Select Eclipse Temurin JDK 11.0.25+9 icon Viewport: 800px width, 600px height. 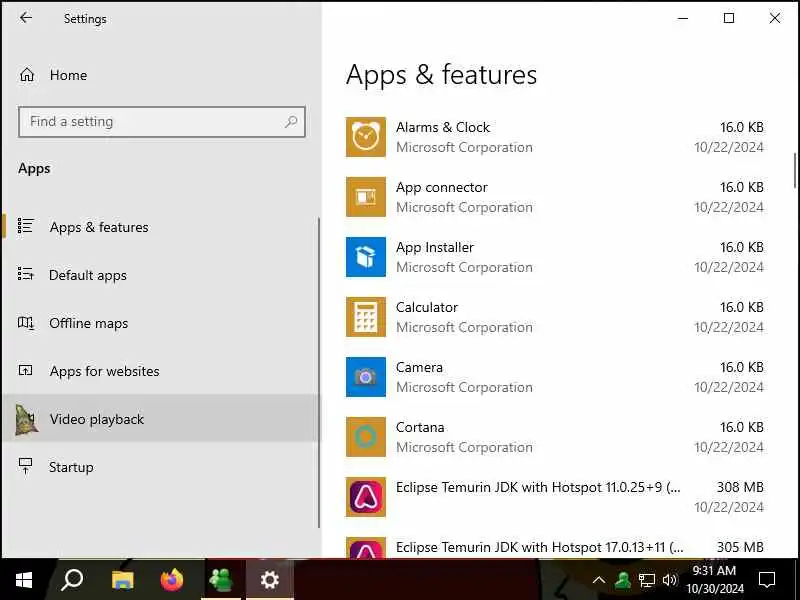pos(366,497)
